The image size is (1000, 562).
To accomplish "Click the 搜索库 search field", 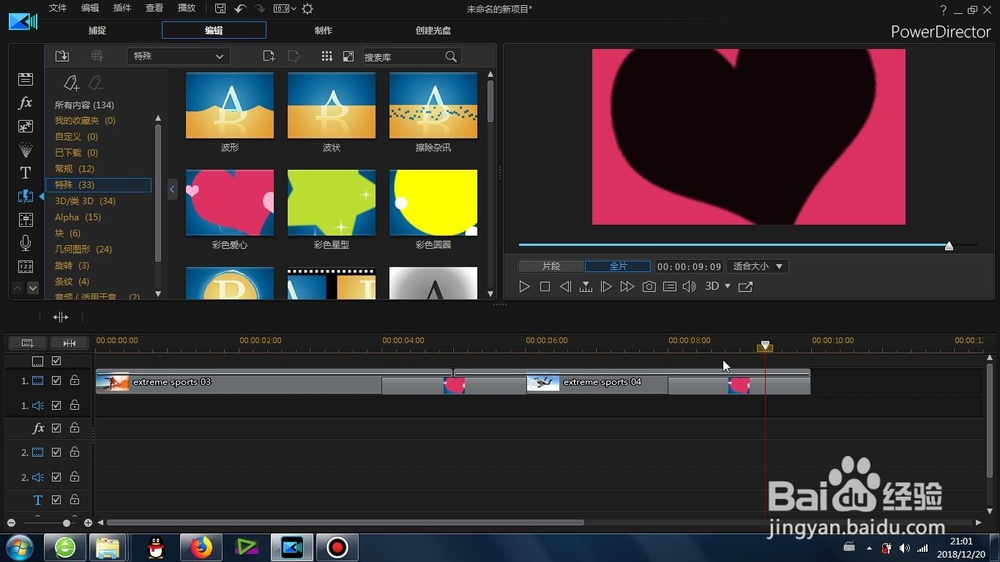I will pos(403,57).
